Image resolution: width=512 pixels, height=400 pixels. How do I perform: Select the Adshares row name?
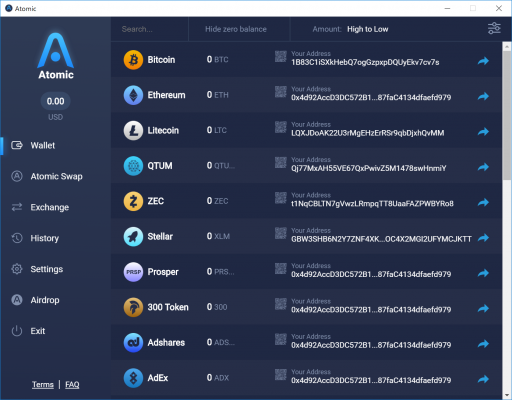(x=166, y=342)
